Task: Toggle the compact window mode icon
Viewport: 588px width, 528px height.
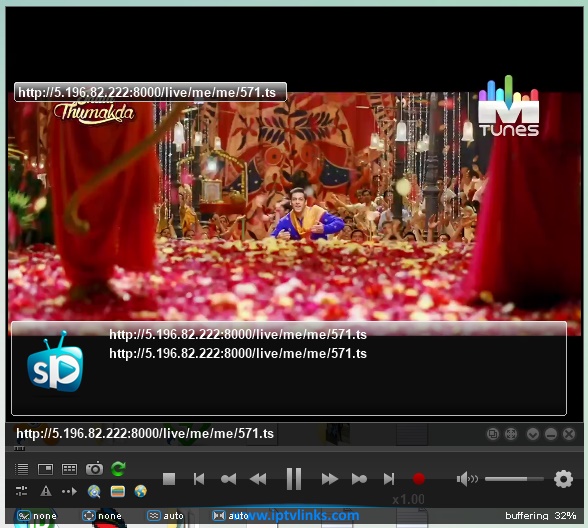Action: [x=492, y=434]
